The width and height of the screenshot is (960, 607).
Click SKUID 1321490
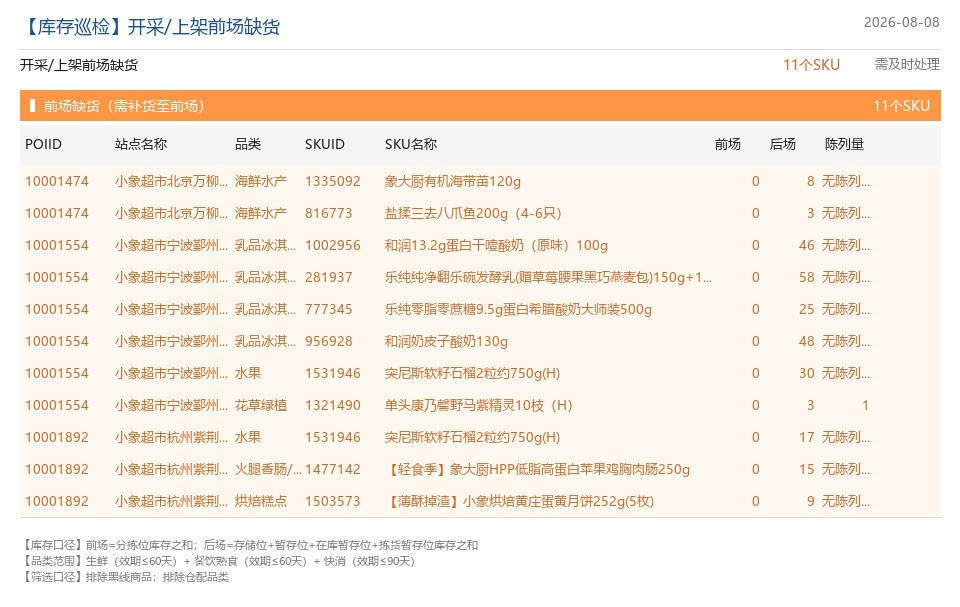coord(332,405)
